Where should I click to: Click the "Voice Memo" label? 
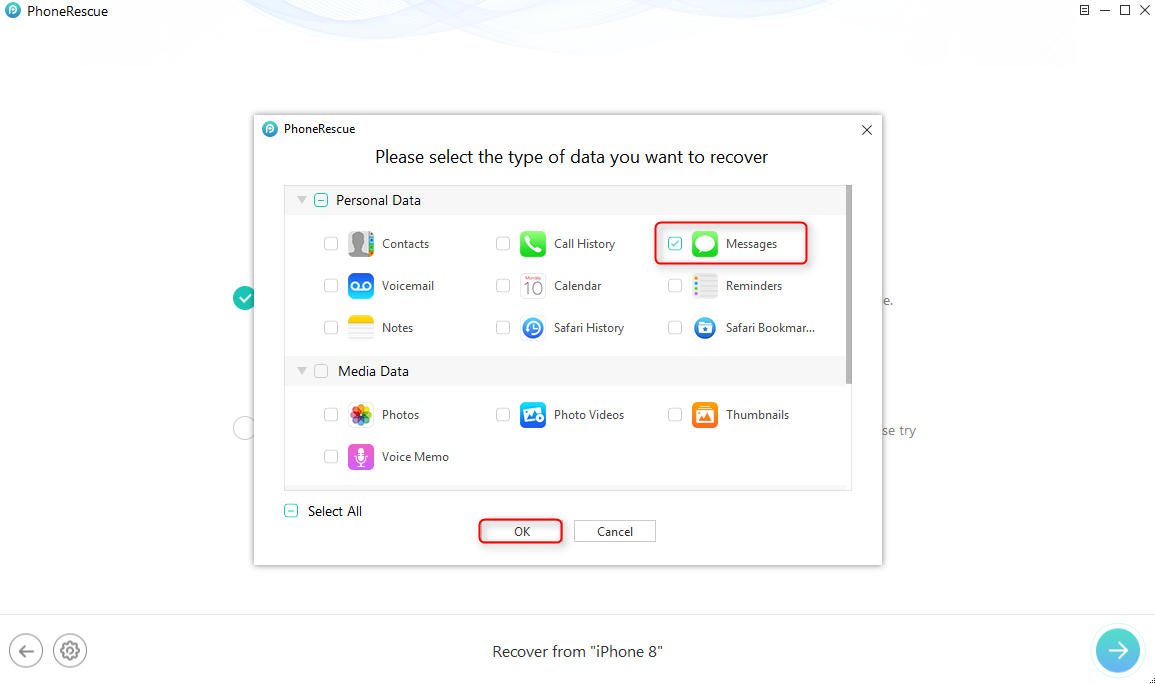point(415,456)
